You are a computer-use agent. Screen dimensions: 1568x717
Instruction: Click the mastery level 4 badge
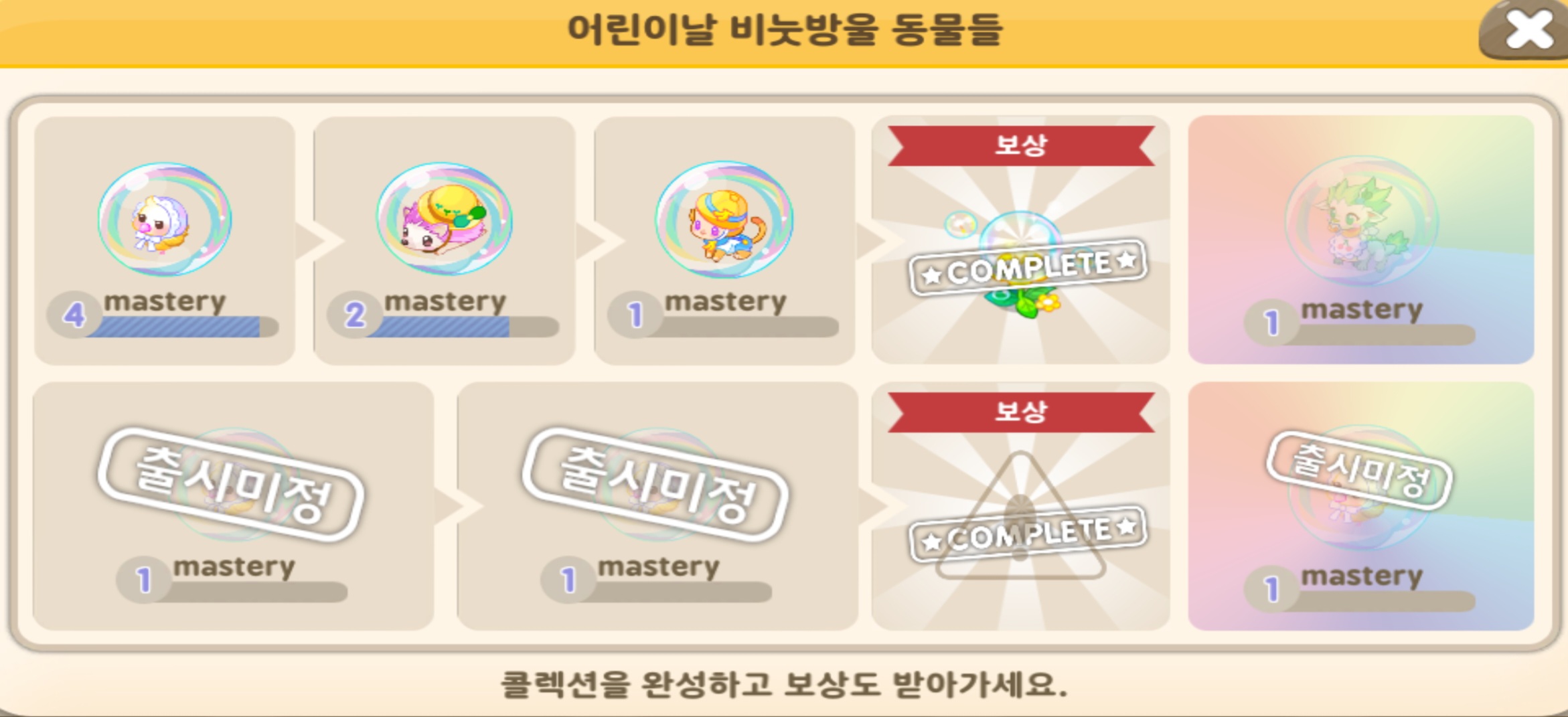point(74,315)
